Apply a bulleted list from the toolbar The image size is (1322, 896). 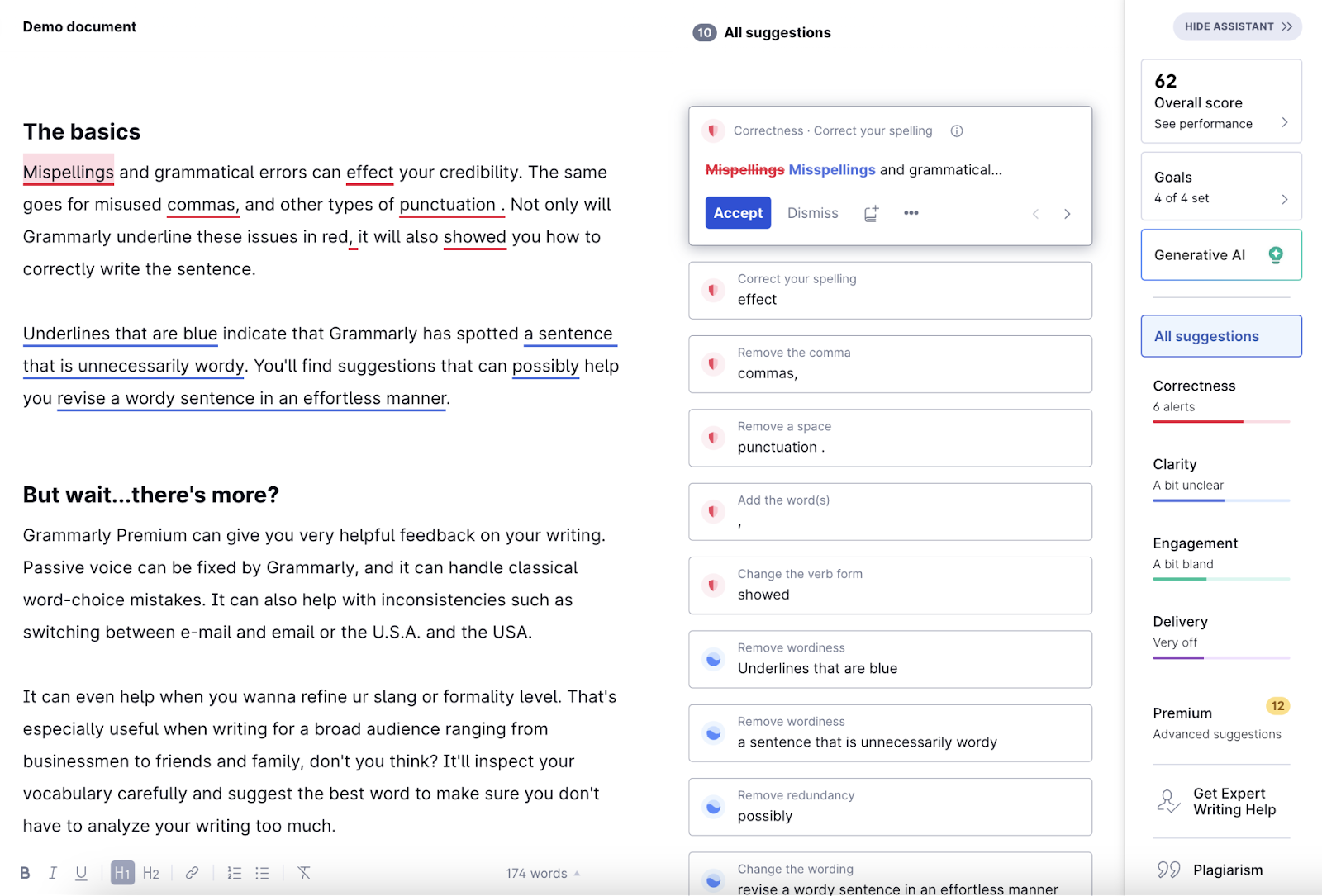pos(263,872)
